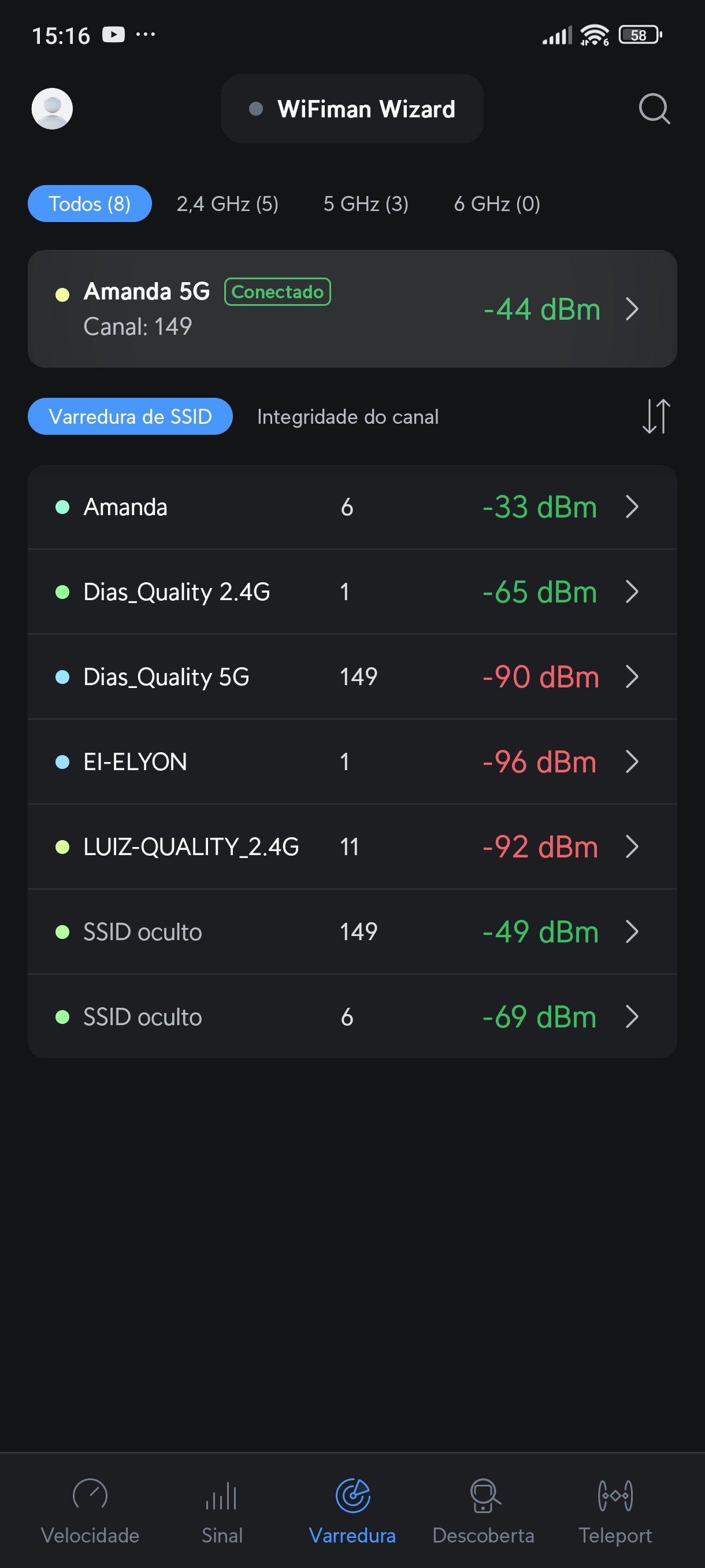This screenshot has width=705, height=1568.
Task: Open the Teleport icon
Action: click(x=615, y=1495)
